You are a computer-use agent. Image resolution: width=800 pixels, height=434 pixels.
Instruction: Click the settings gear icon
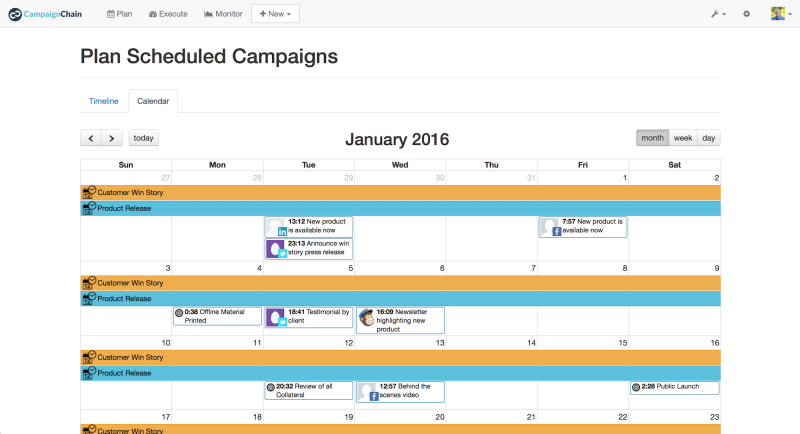[x=746, y=14]
